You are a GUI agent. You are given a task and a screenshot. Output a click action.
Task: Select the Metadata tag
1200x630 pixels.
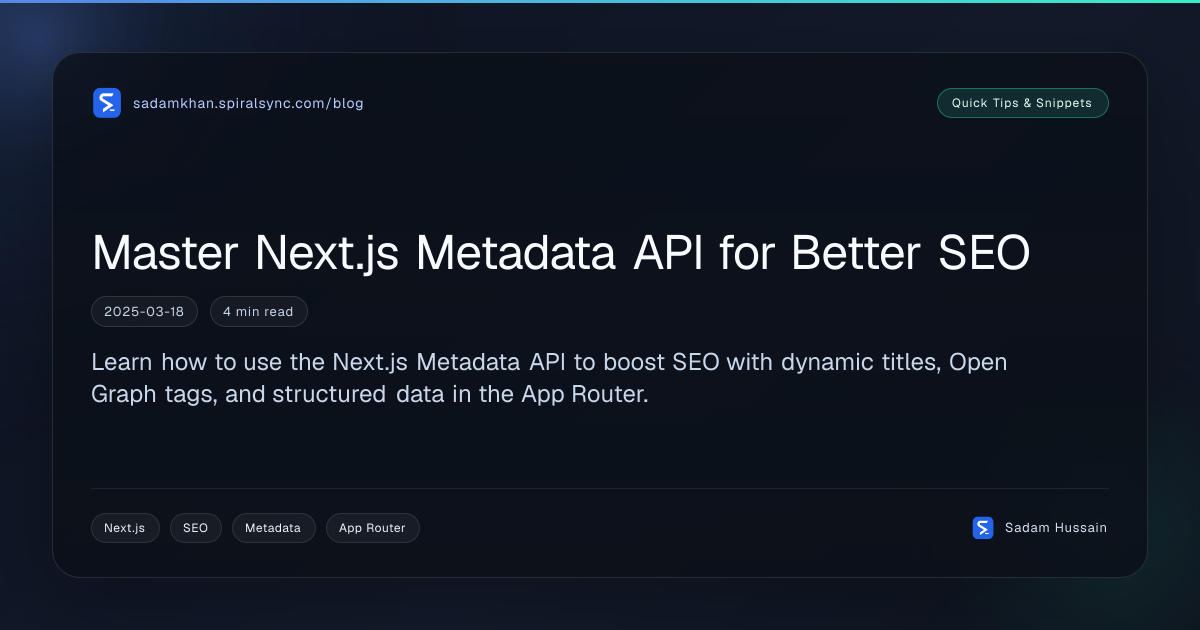tap(273, 528)
